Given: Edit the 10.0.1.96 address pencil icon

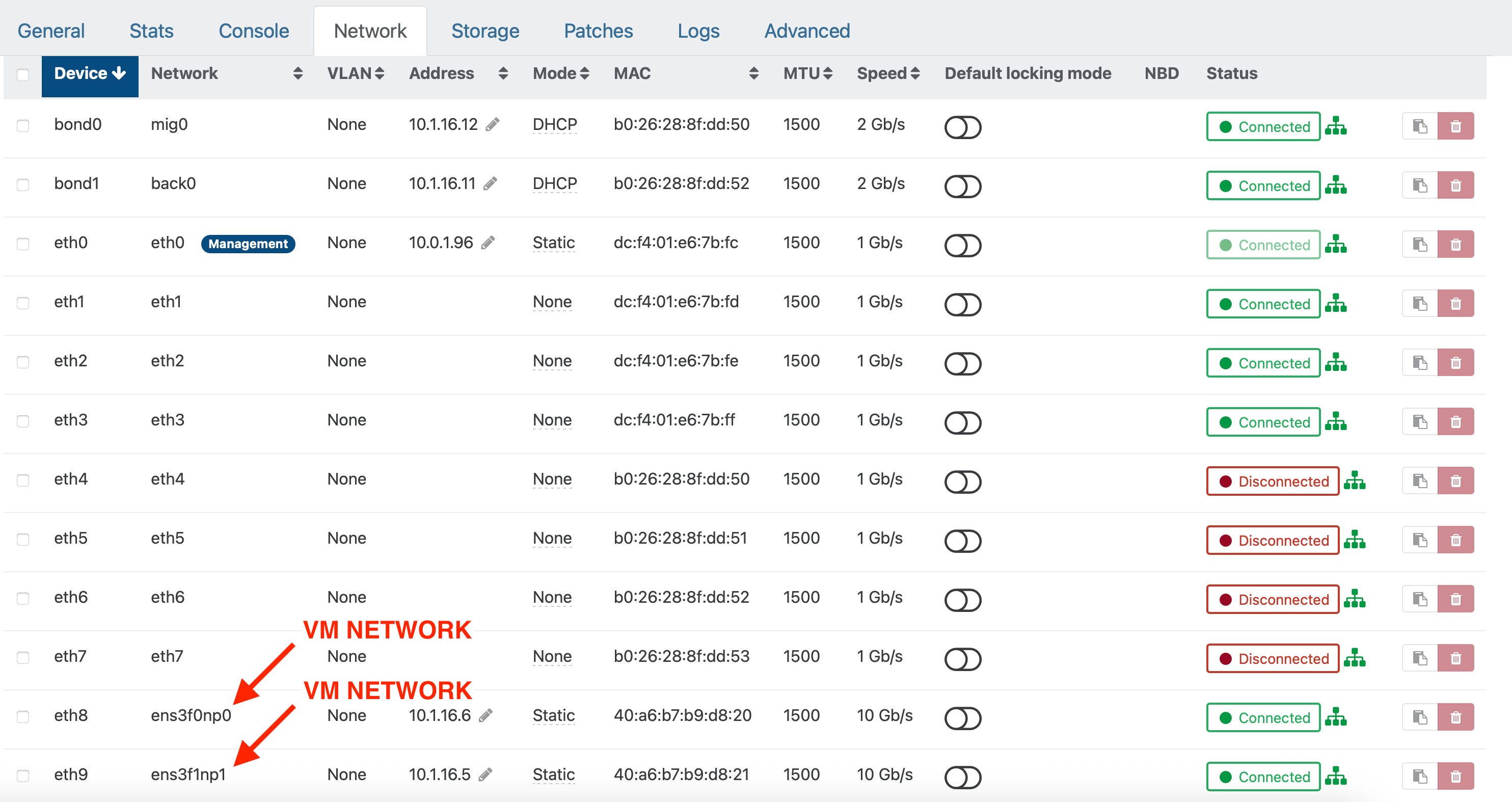Looking at the screenshot, I should pyautogui.click(x=488, y=243).
